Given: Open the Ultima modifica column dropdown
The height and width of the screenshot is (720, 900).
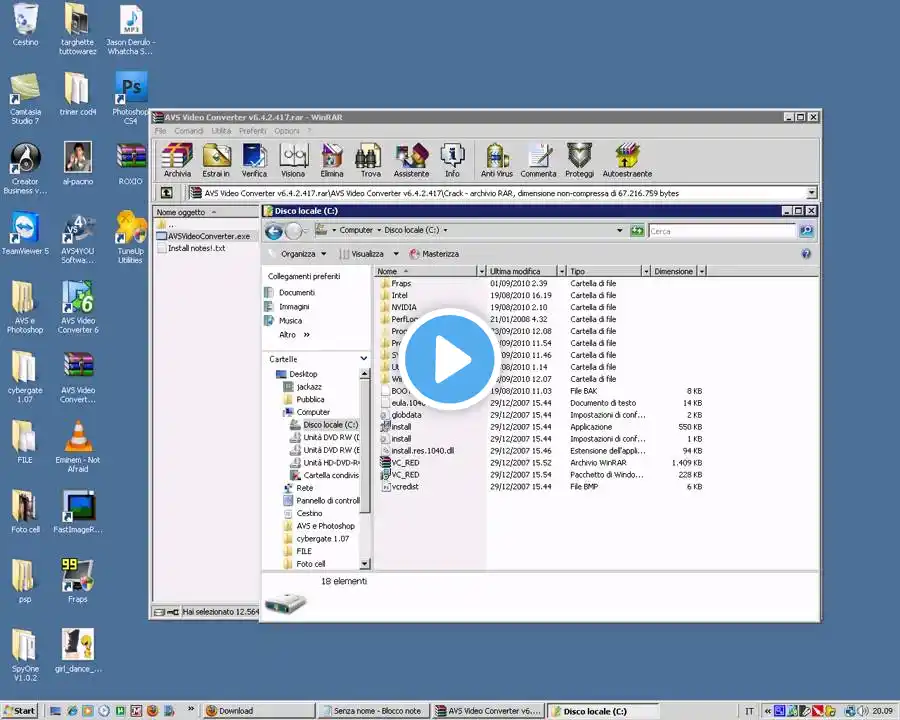Looking at the screenshot, I should tap(562, 271).
